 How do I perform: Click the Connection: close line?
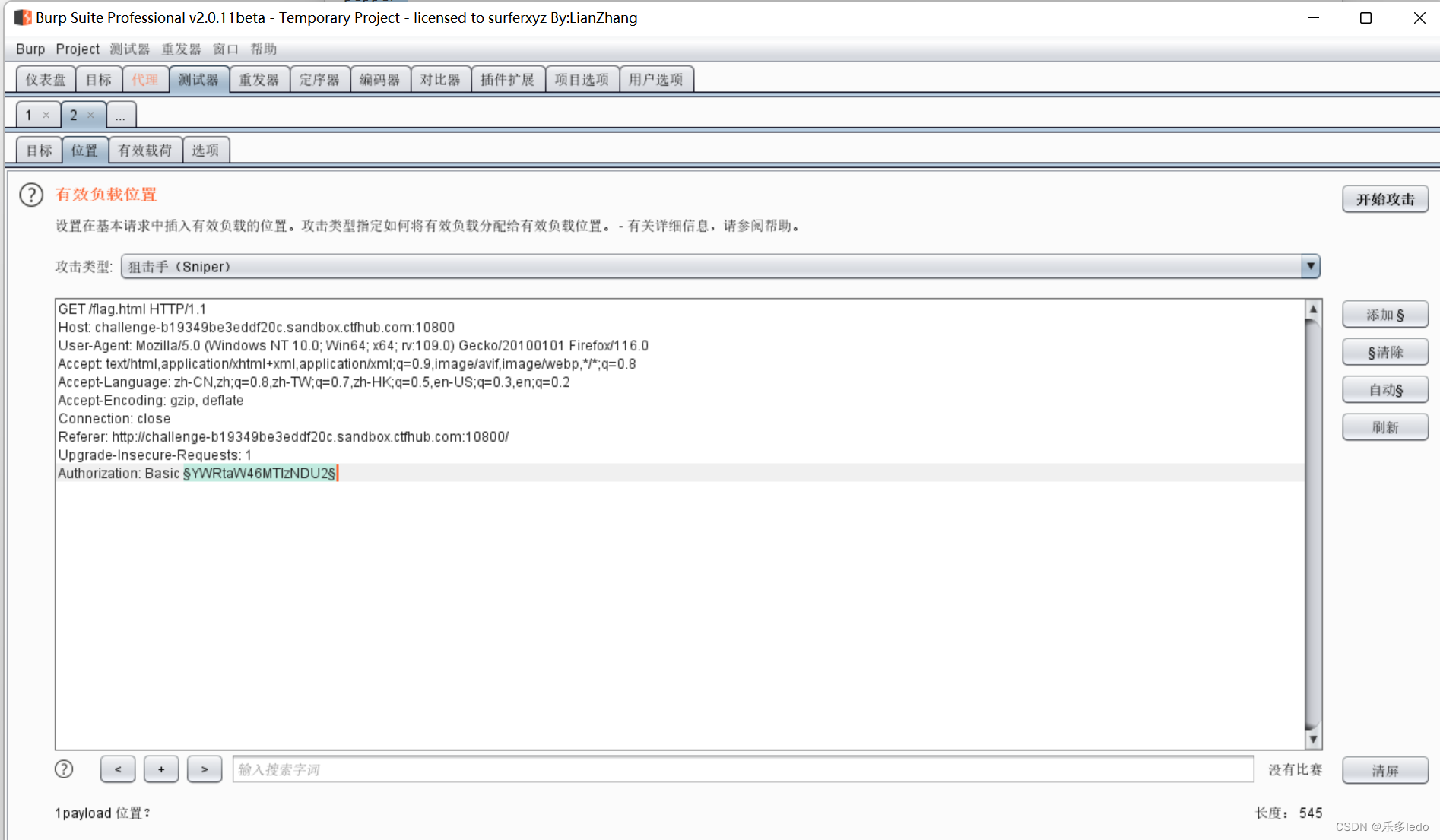(x=114, y=418)
